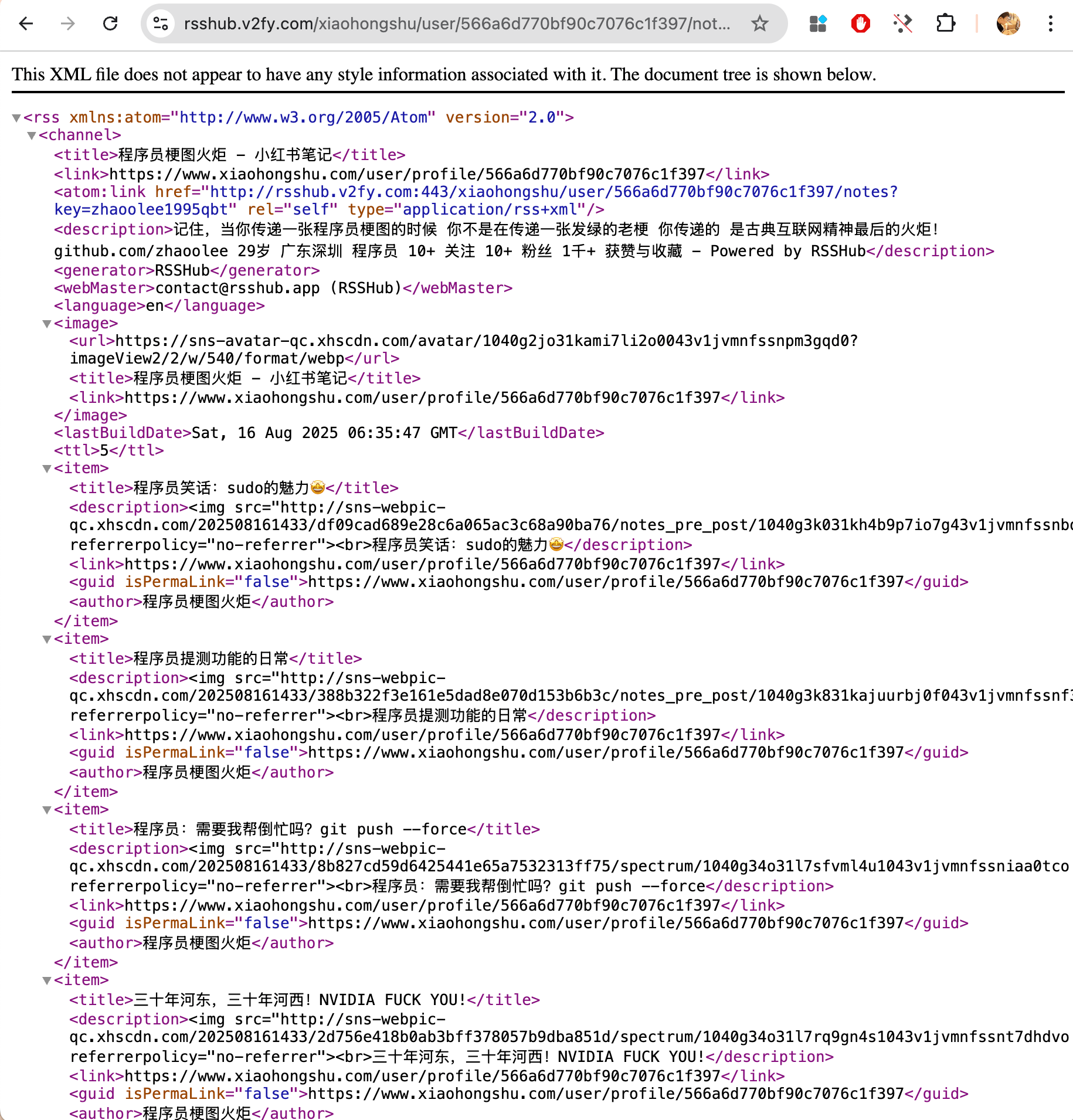Click the key=zhaoolee1995qbt attribute text

[145, 209]
